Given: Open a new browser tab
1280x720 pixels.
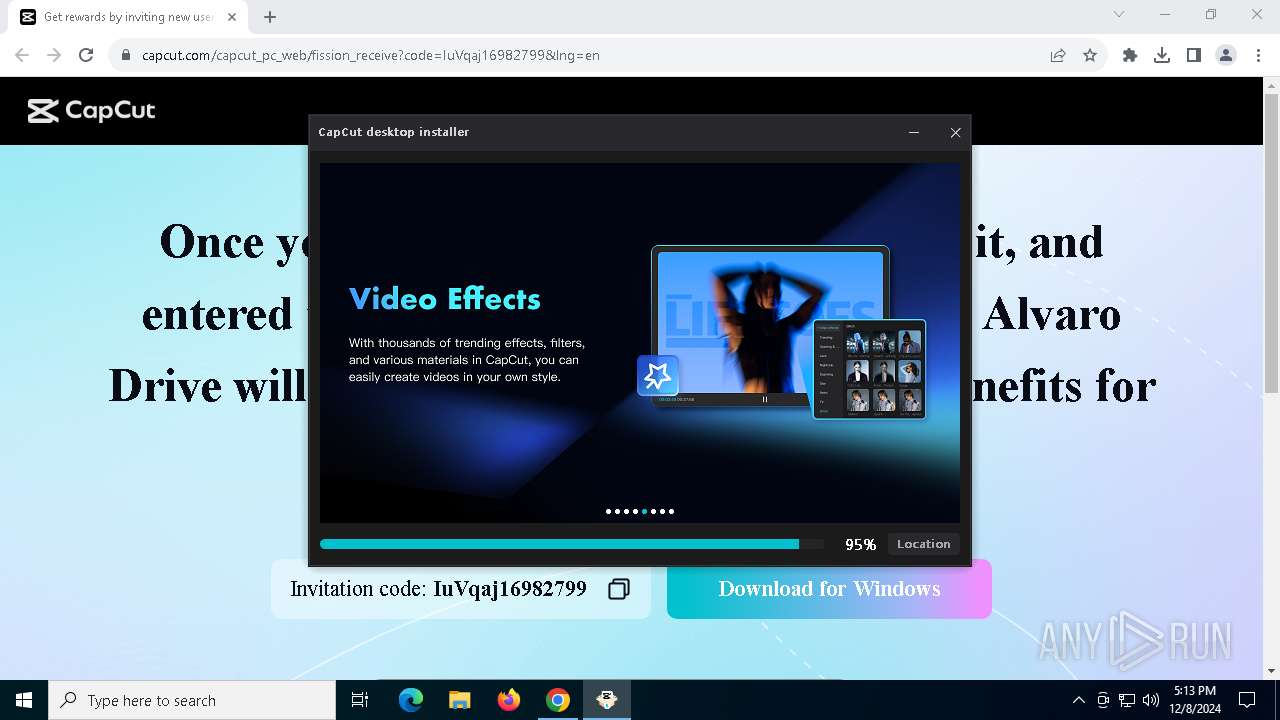Looking at the screenshot, I should 270,17.
